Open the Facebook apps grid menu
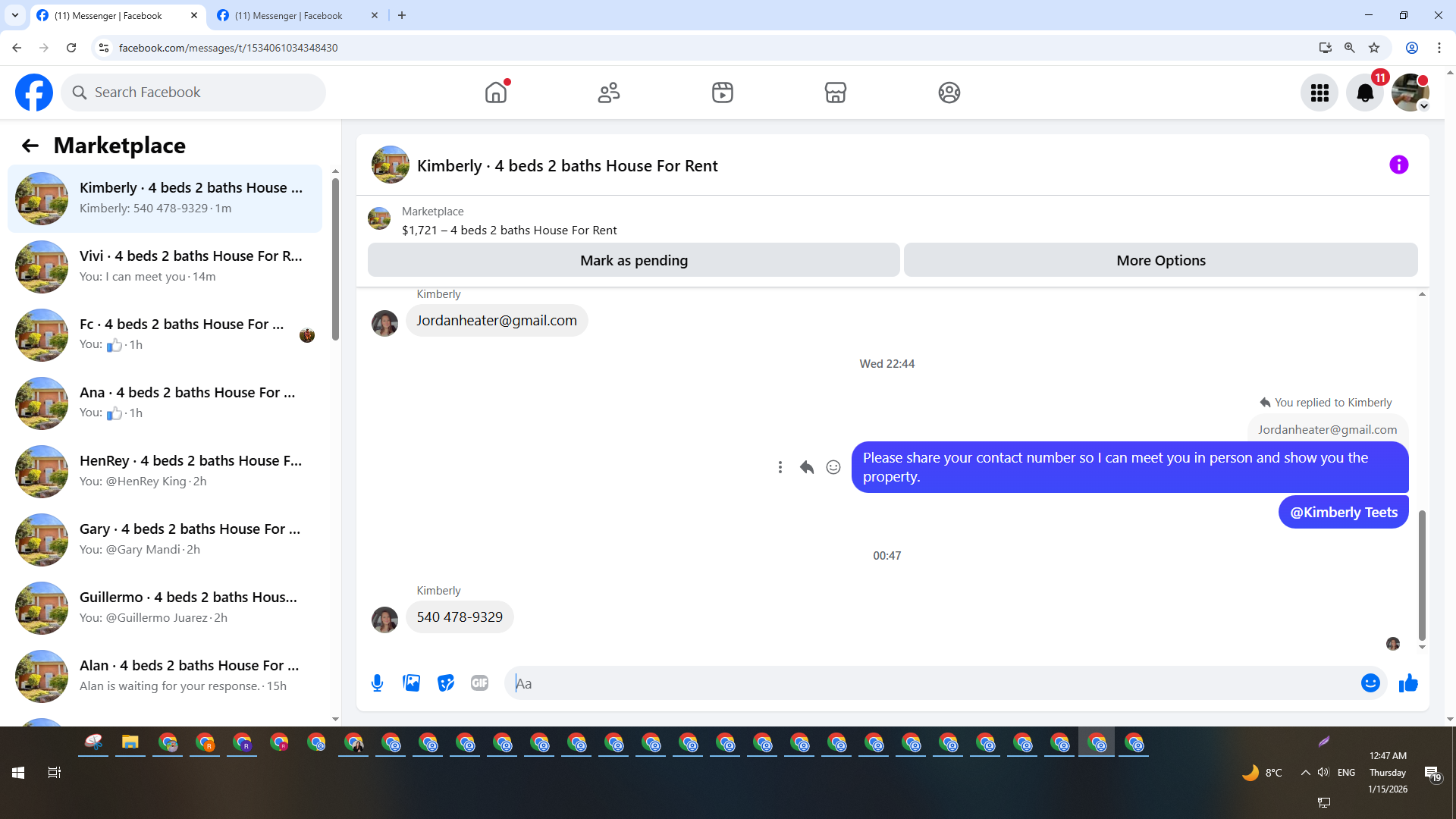Viewport: 1456px width, 819px height. pyautogui.click(x=1319, y=93)
